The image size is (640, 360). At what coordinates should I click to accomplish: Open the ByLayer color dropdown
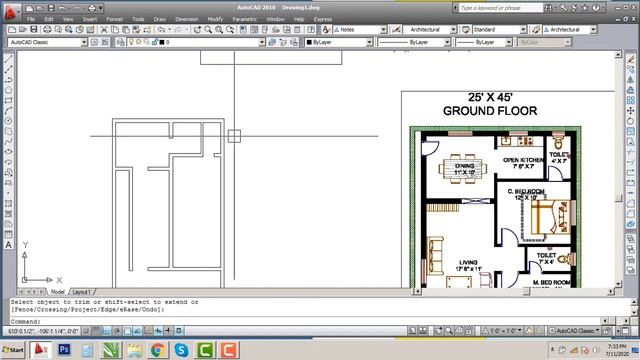click(x=369, y=42)
